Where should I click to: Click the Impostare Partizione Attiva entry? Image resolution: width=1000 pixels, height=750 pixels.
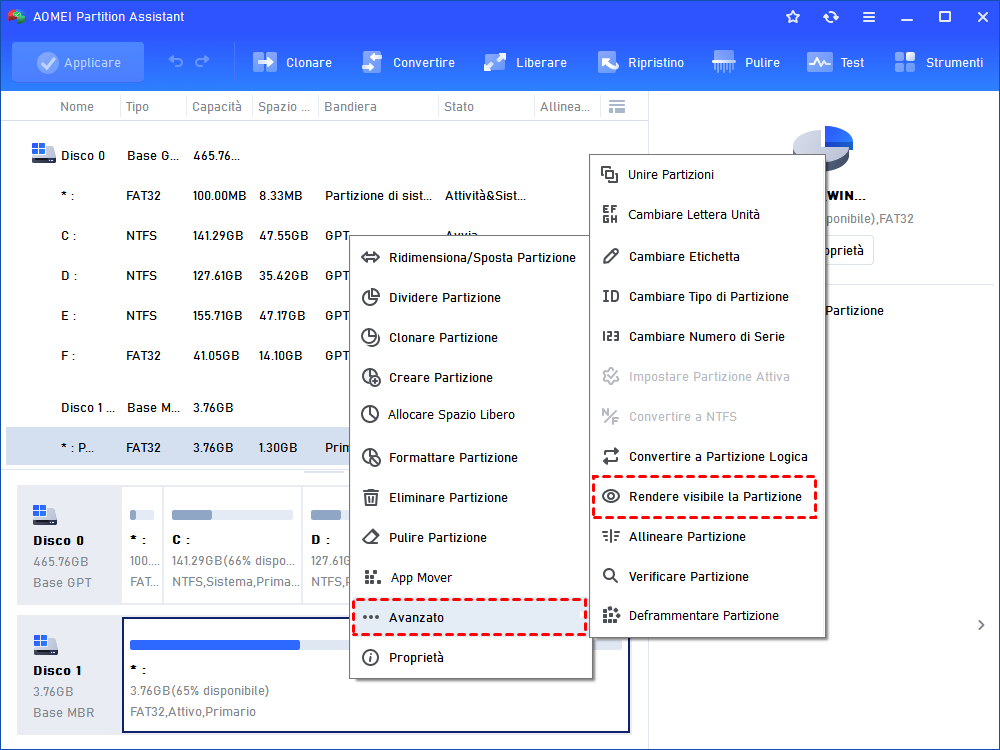click(x=707, y=377)
